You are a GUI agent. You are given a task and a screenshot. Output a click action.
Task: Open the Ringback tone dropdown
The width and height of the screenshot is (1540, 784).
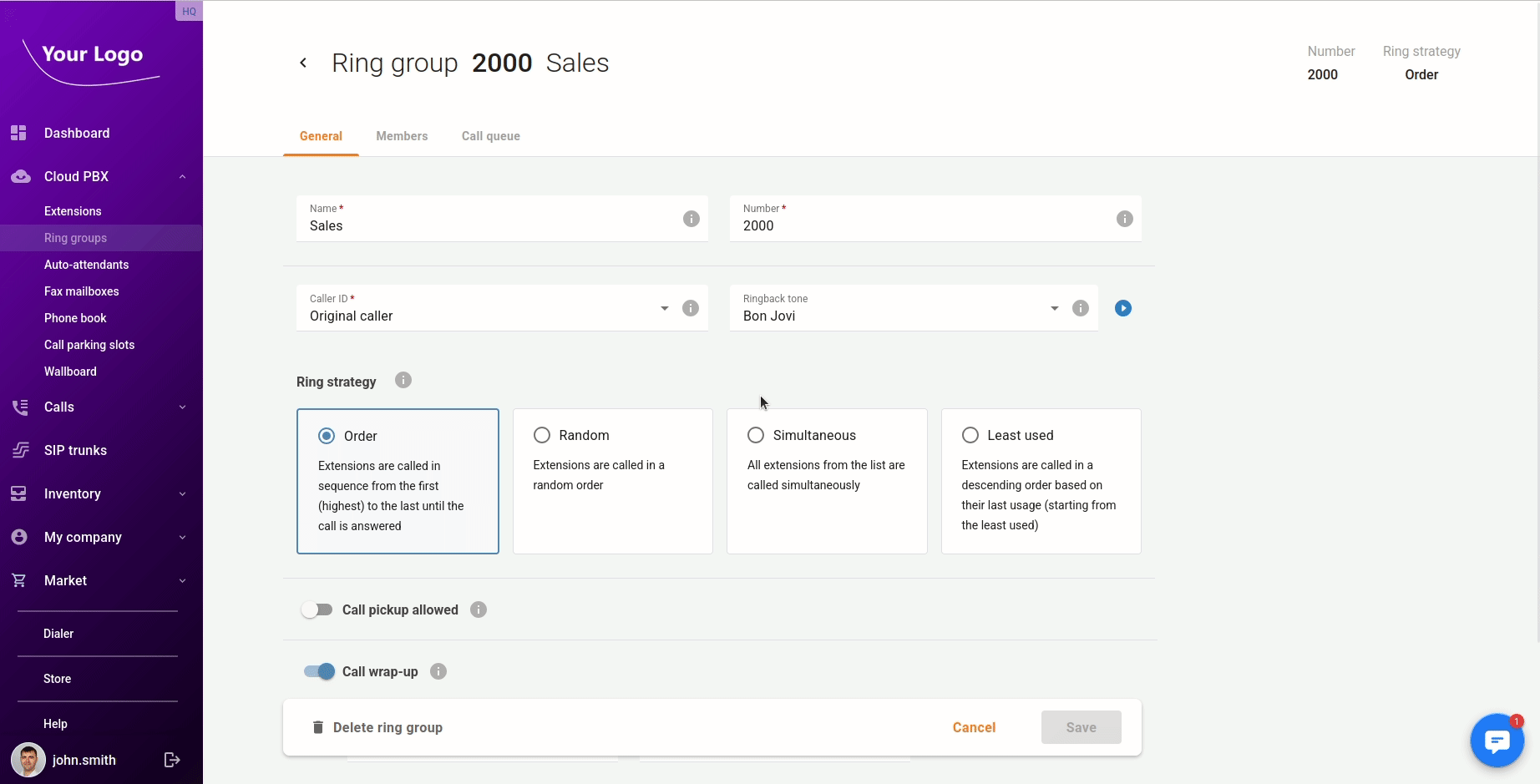(1054, 308)
